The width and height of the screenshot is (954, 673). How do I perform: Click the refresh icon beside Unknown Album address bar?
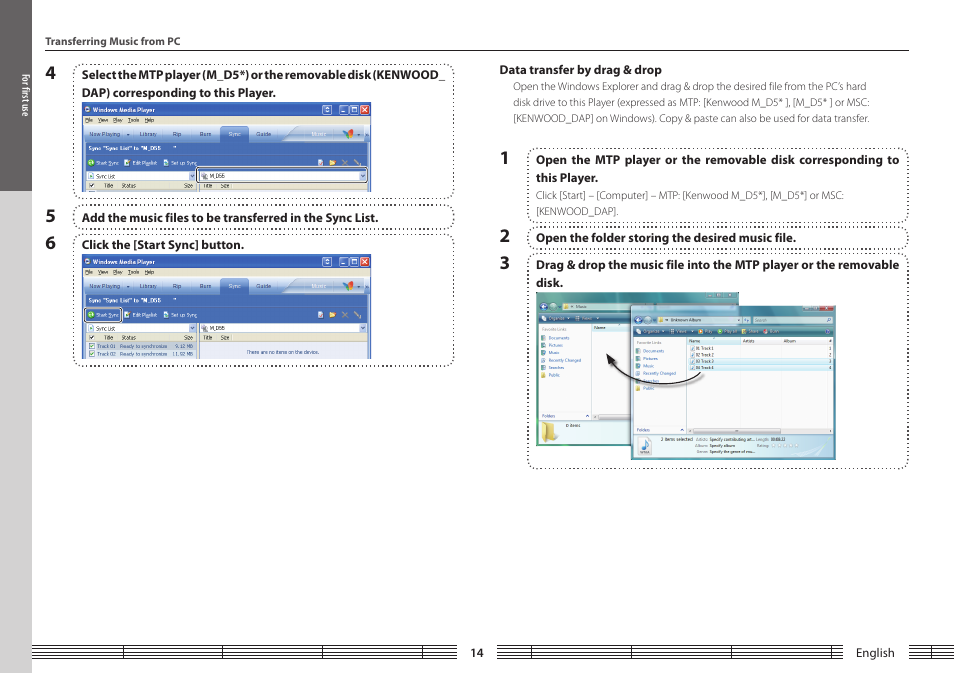click(x=747, y=320)
